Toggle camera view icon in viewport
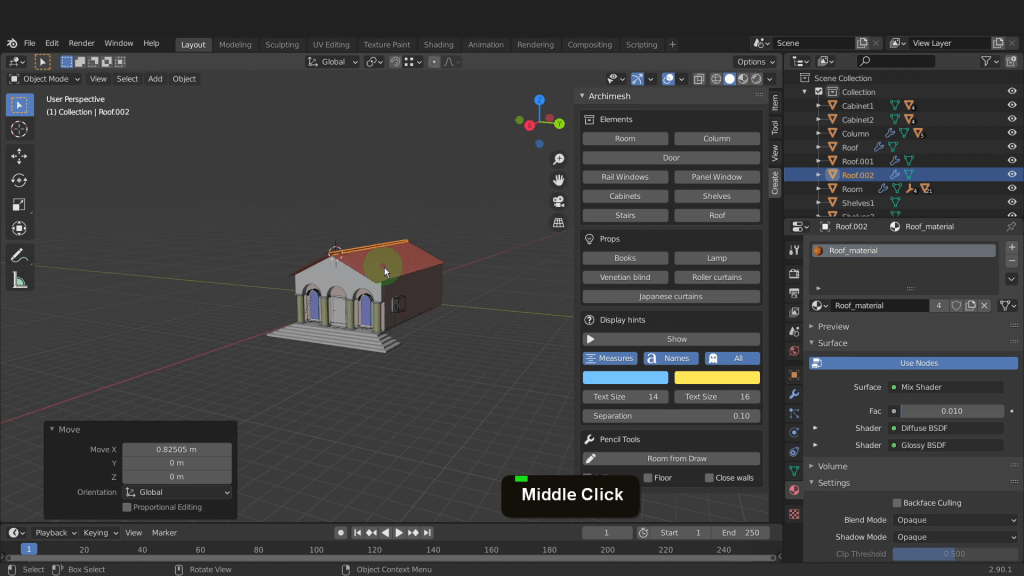 point(559,201)
